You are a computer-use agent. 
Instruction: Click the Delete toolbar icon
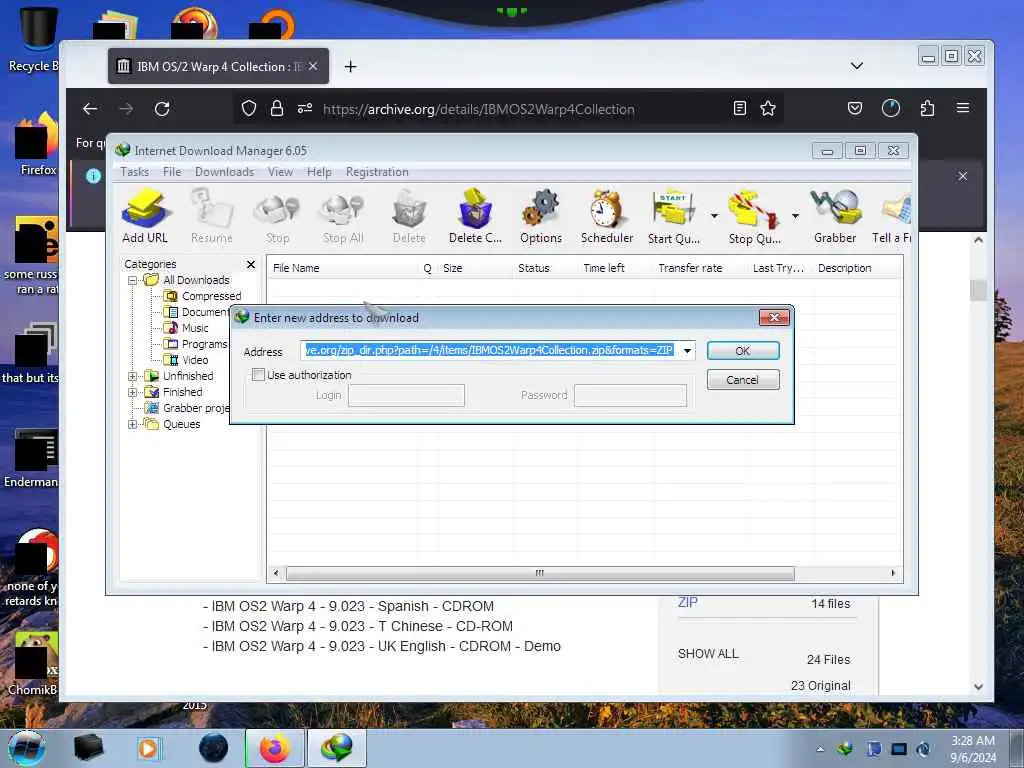pos(409,216)
